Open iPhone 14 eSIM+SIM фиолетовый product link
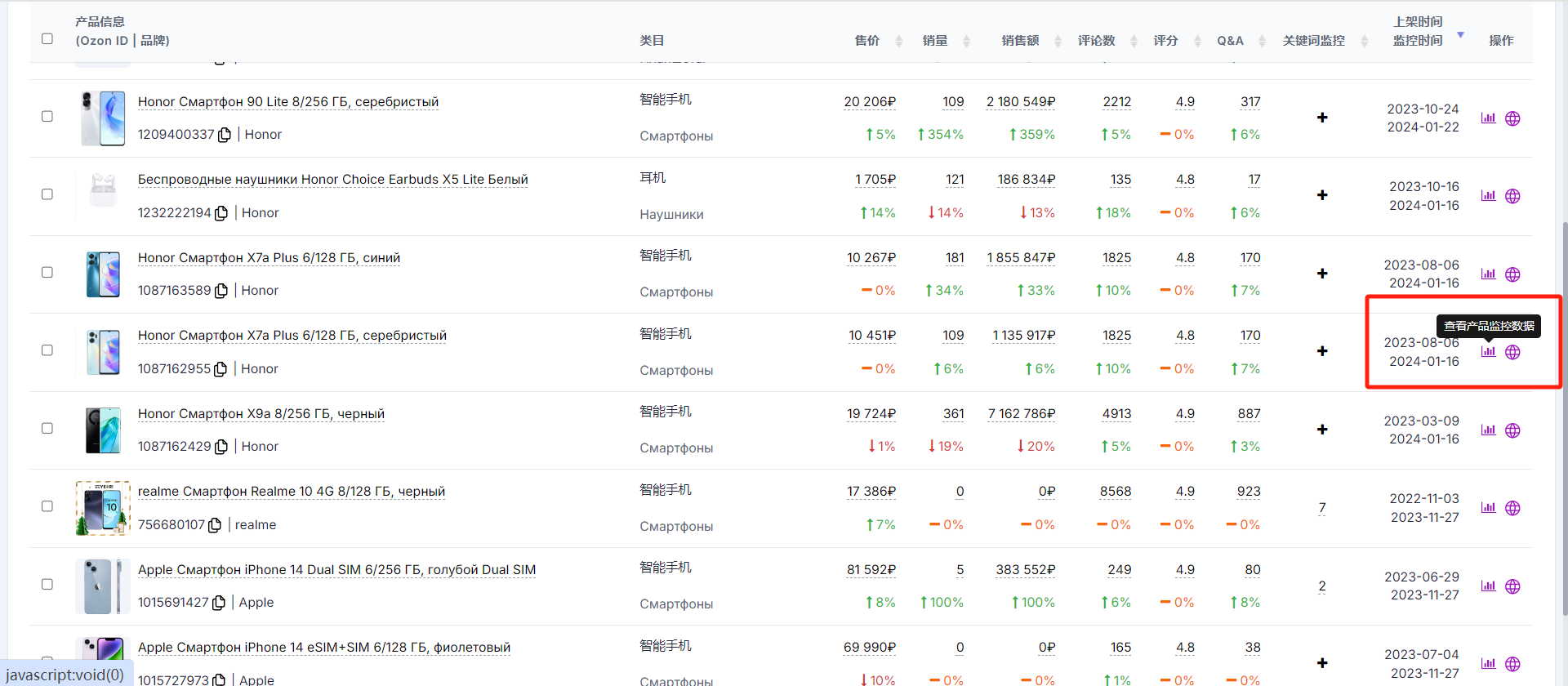1568x686 pixels. [x=324, y=648]
